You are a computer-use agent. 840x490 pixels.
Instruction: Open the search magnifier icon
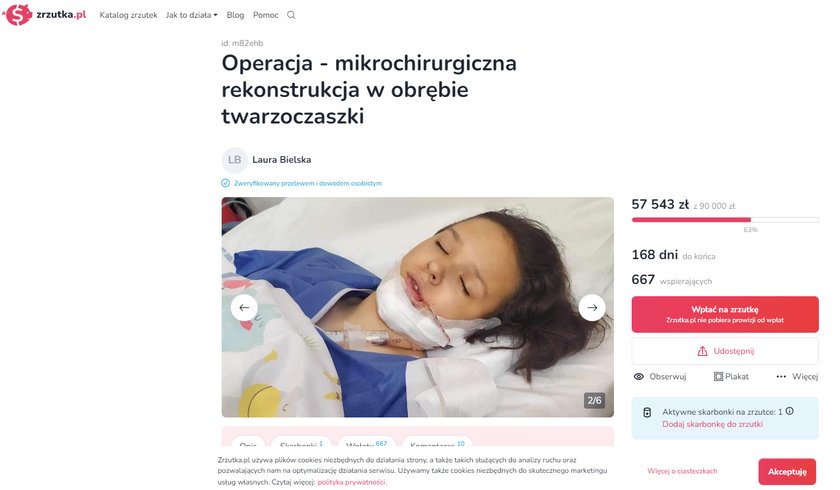(291, 15)
